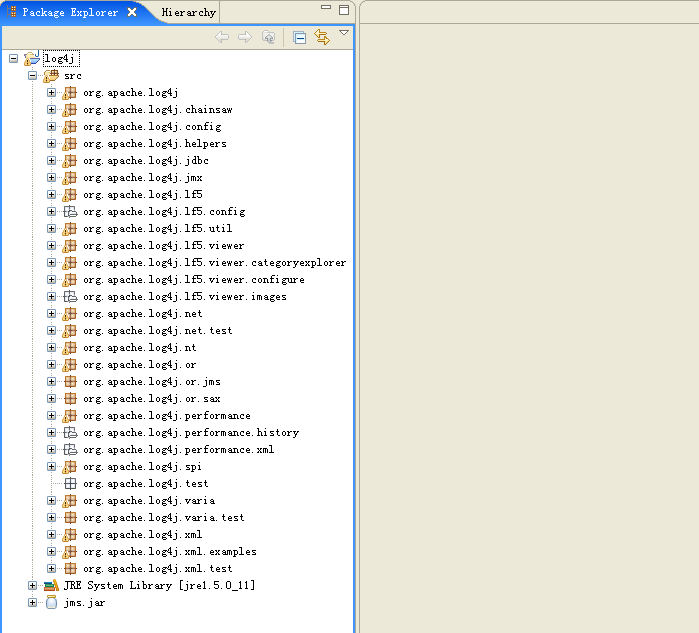Click the org.apache.log4j.net package icon
Screen dimensions: 699x633
tap(69, 314)
